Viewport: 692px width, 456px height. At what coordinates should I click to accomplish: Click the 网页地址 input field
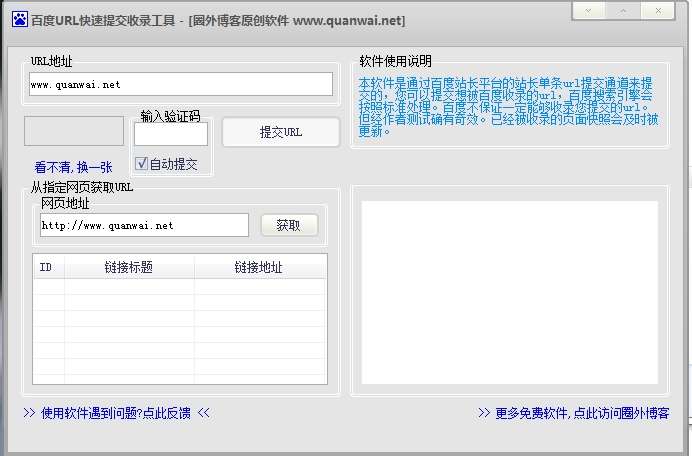pyautogui.click(x=144, y=225)
